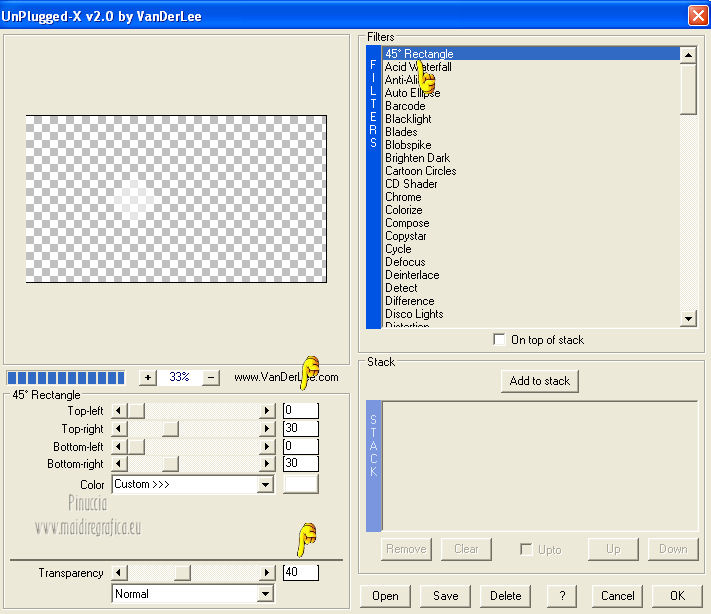Click the zoom in plus button
Viewport: 711px width, 614px height.
click(x=148, y=377)
